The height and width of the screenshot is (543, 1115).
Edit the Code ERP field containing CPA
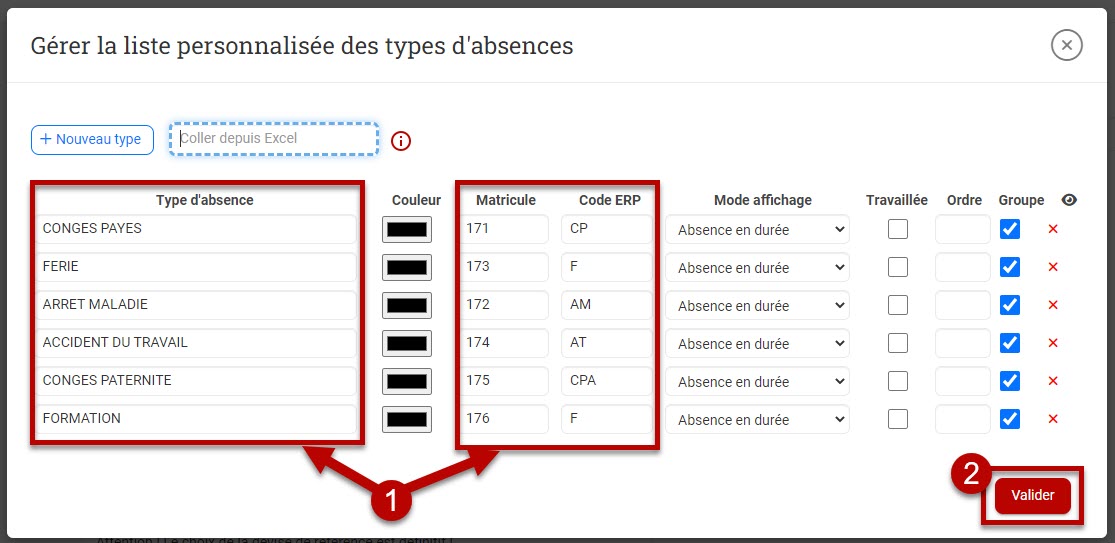click(606, 381)
